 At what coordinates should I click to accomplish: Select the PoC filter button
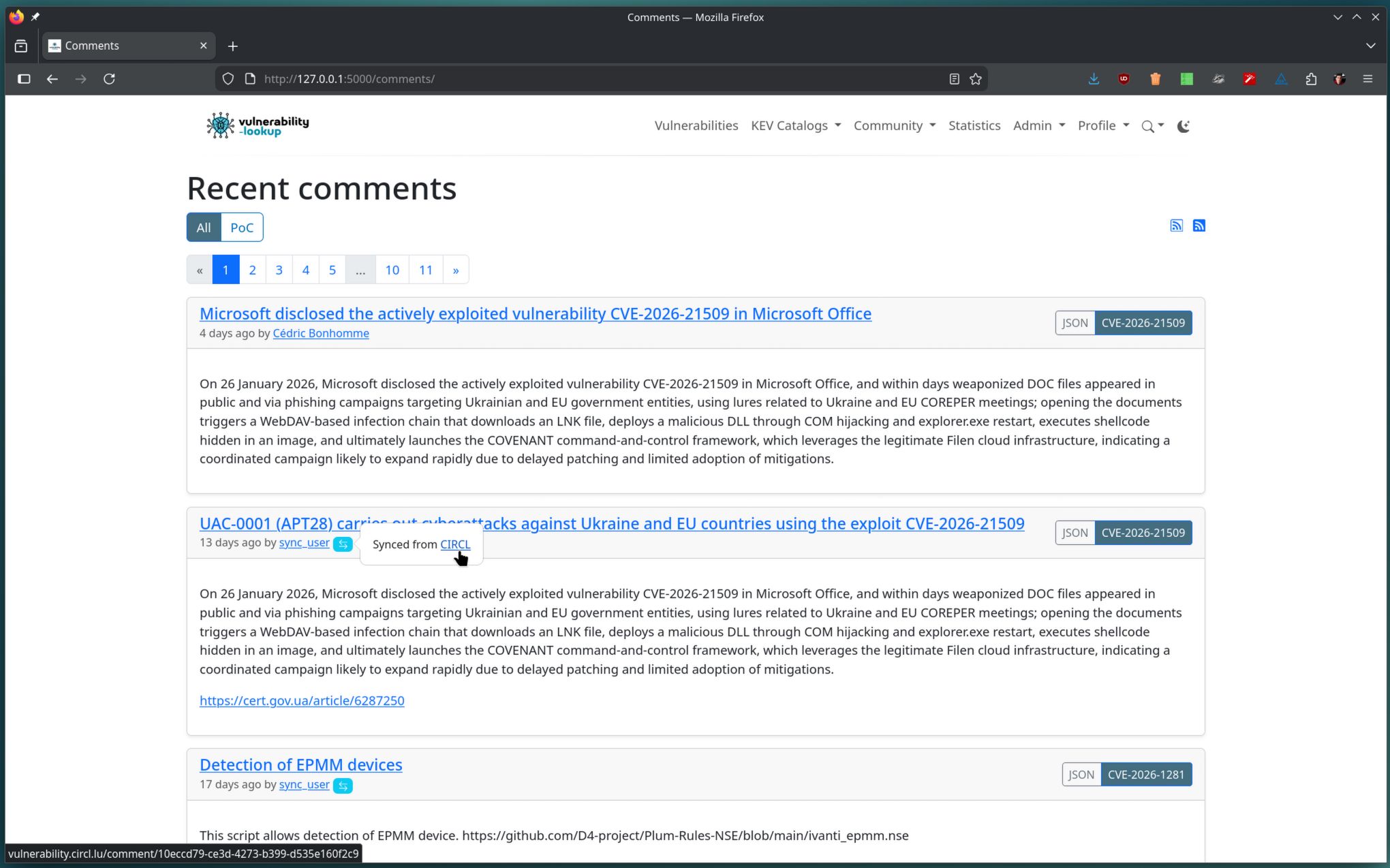(x=241, y=228)
